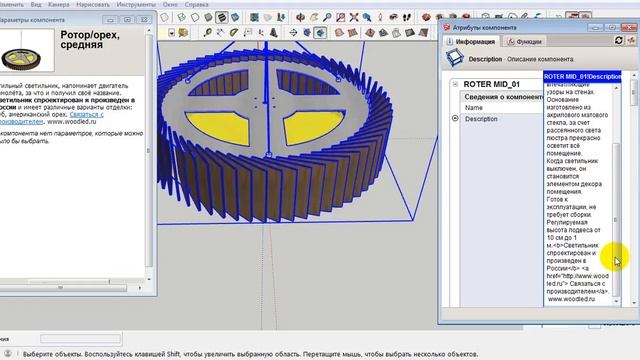Open the Камера menu

58,4
